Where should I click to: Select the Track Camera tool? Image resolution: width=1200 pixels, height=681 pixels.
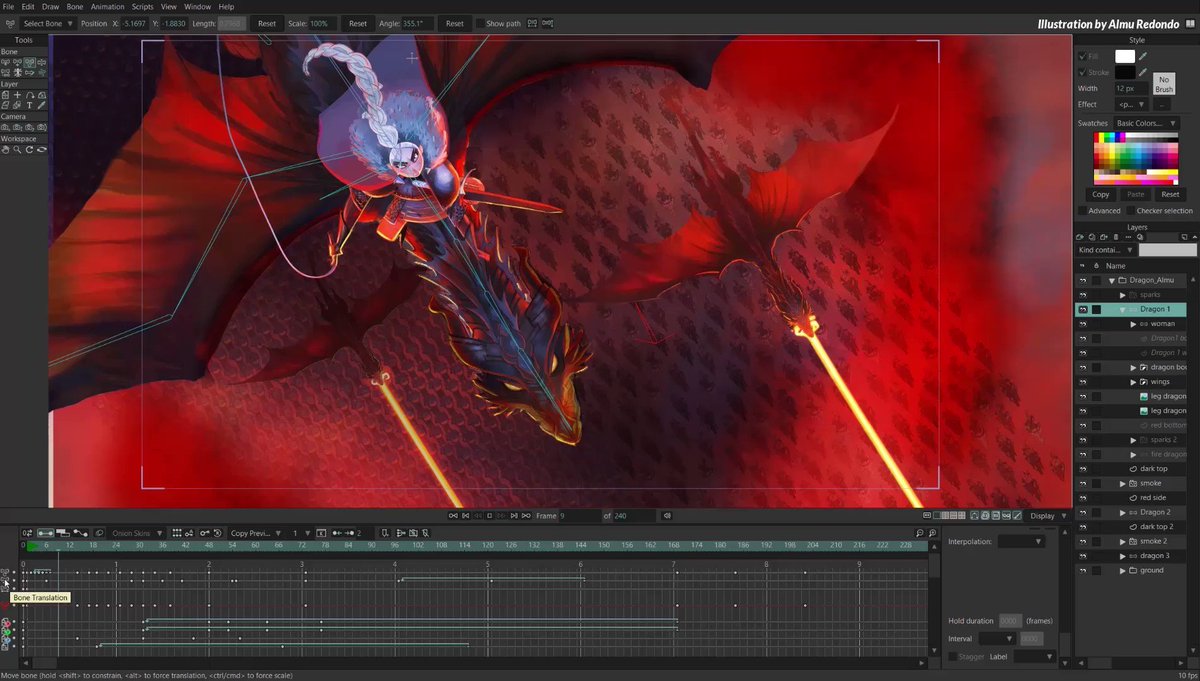tap(5, 128)
